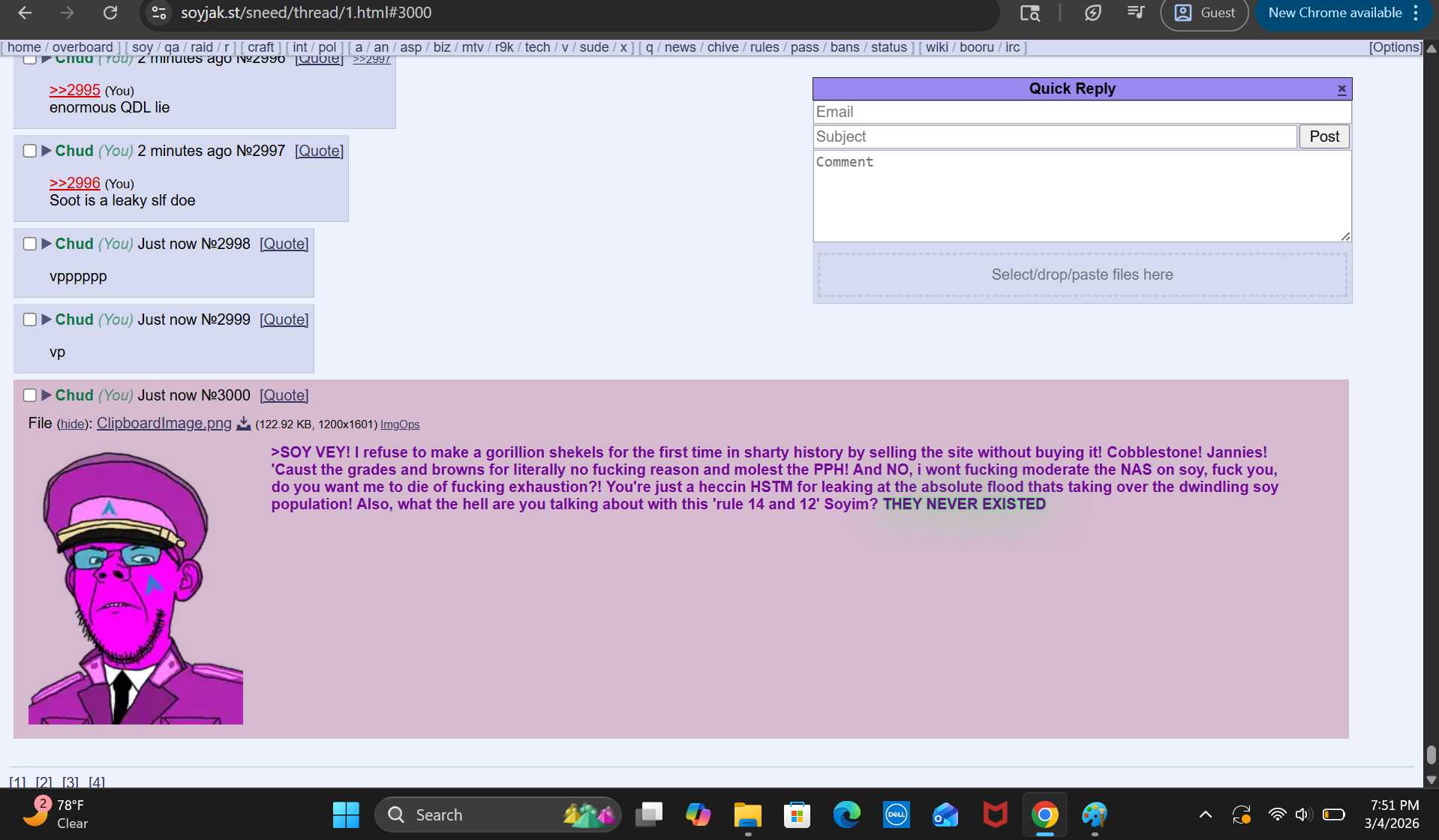Click the ImgOps link

(x=400, y=424)
